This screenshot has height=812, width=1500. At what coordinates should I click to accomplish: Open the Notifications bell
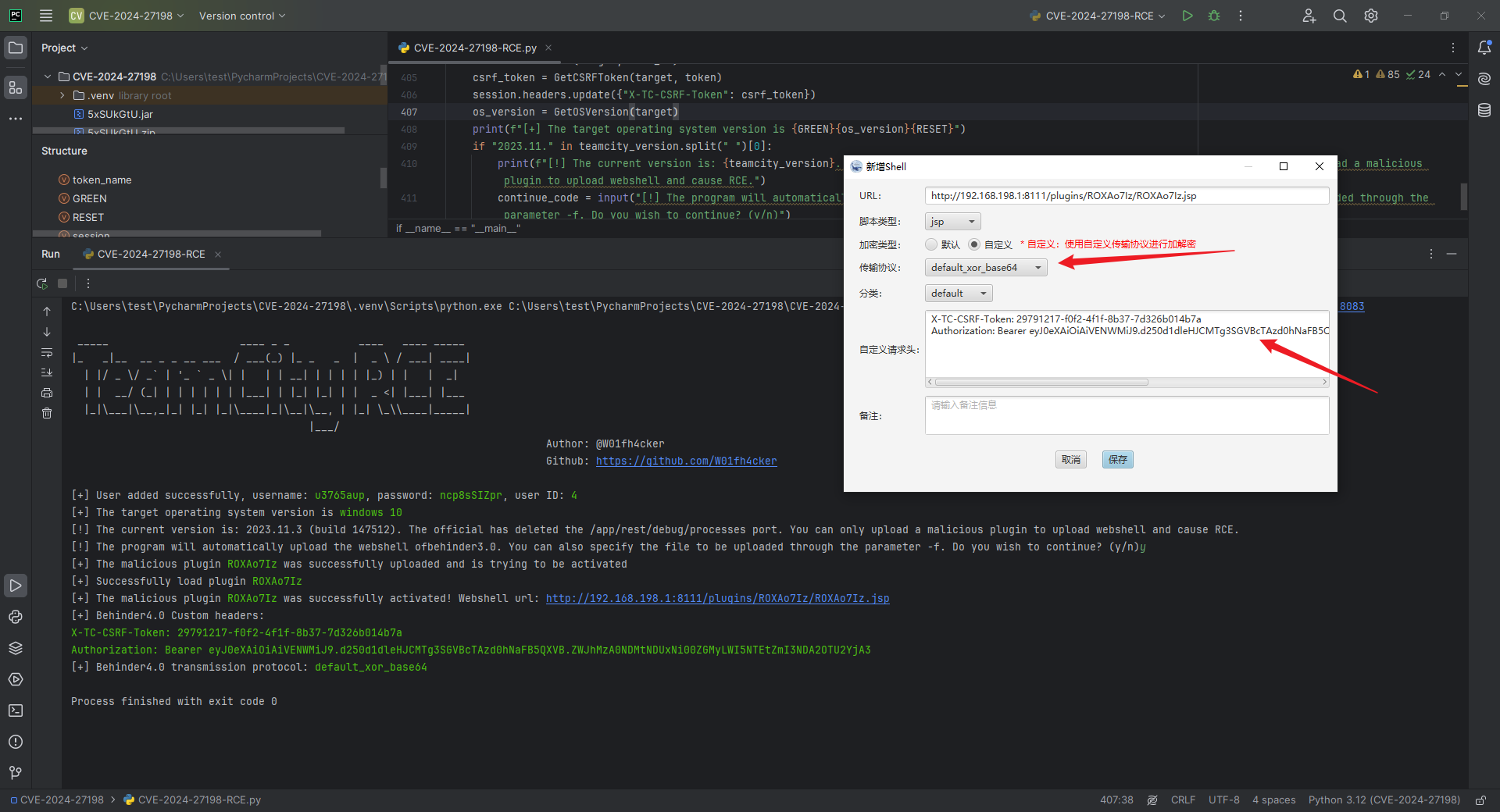point(1484,48)
